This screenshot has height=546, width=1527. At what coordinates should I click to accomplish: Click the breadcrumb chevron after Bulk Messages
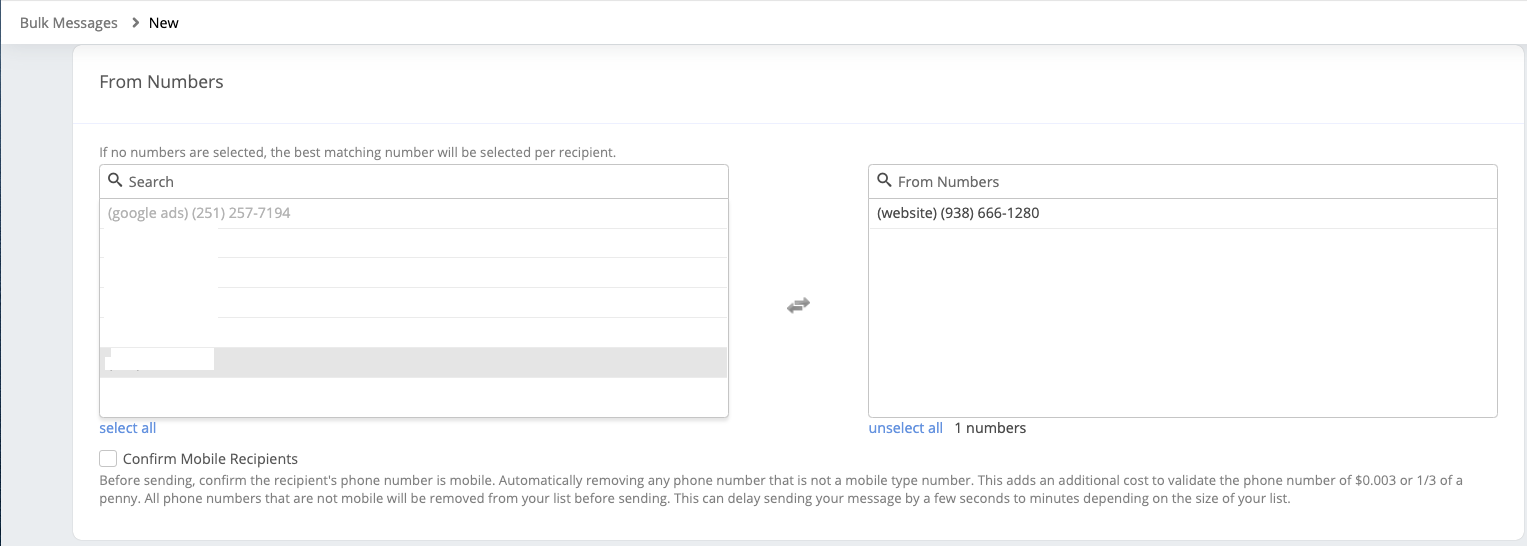pyautogui.click(x=135, y=22)
